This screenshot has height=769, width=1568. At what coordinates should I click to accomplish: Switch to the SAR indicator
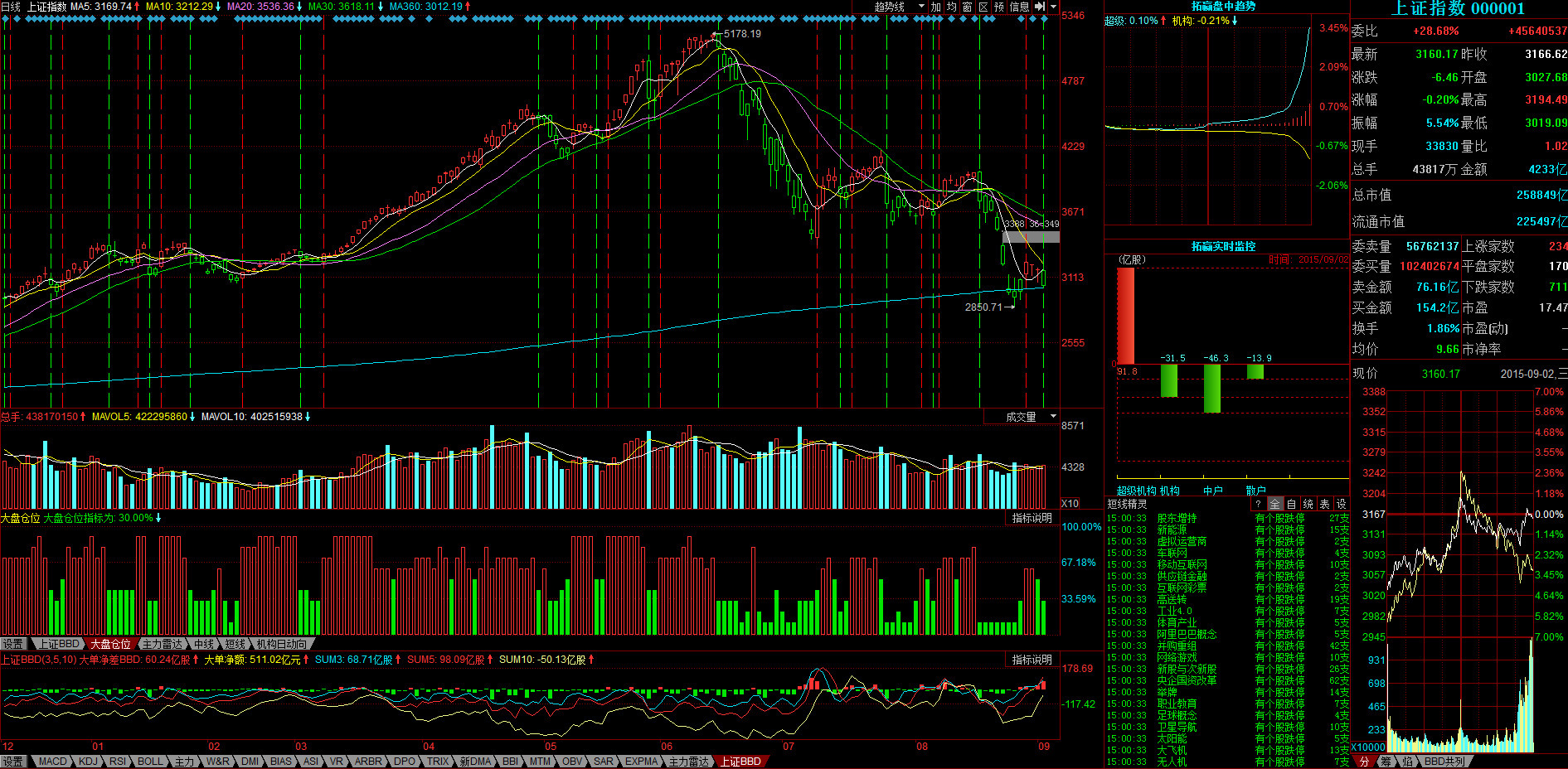click(604, 762)
